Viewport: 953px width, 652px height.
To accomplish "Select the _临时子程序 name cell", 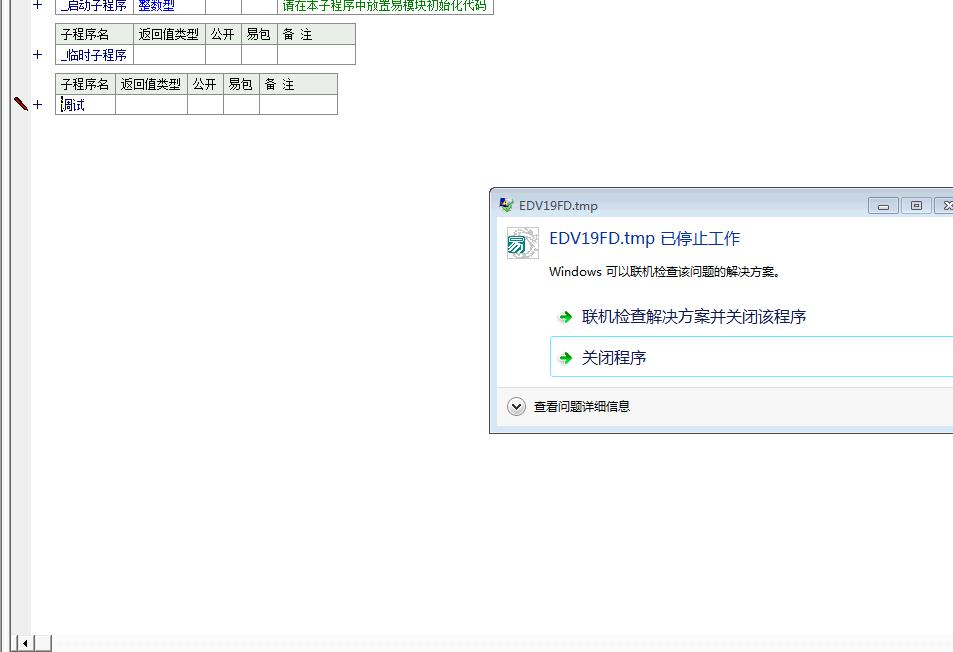I will pyautogui.click(x=94, y=55).
